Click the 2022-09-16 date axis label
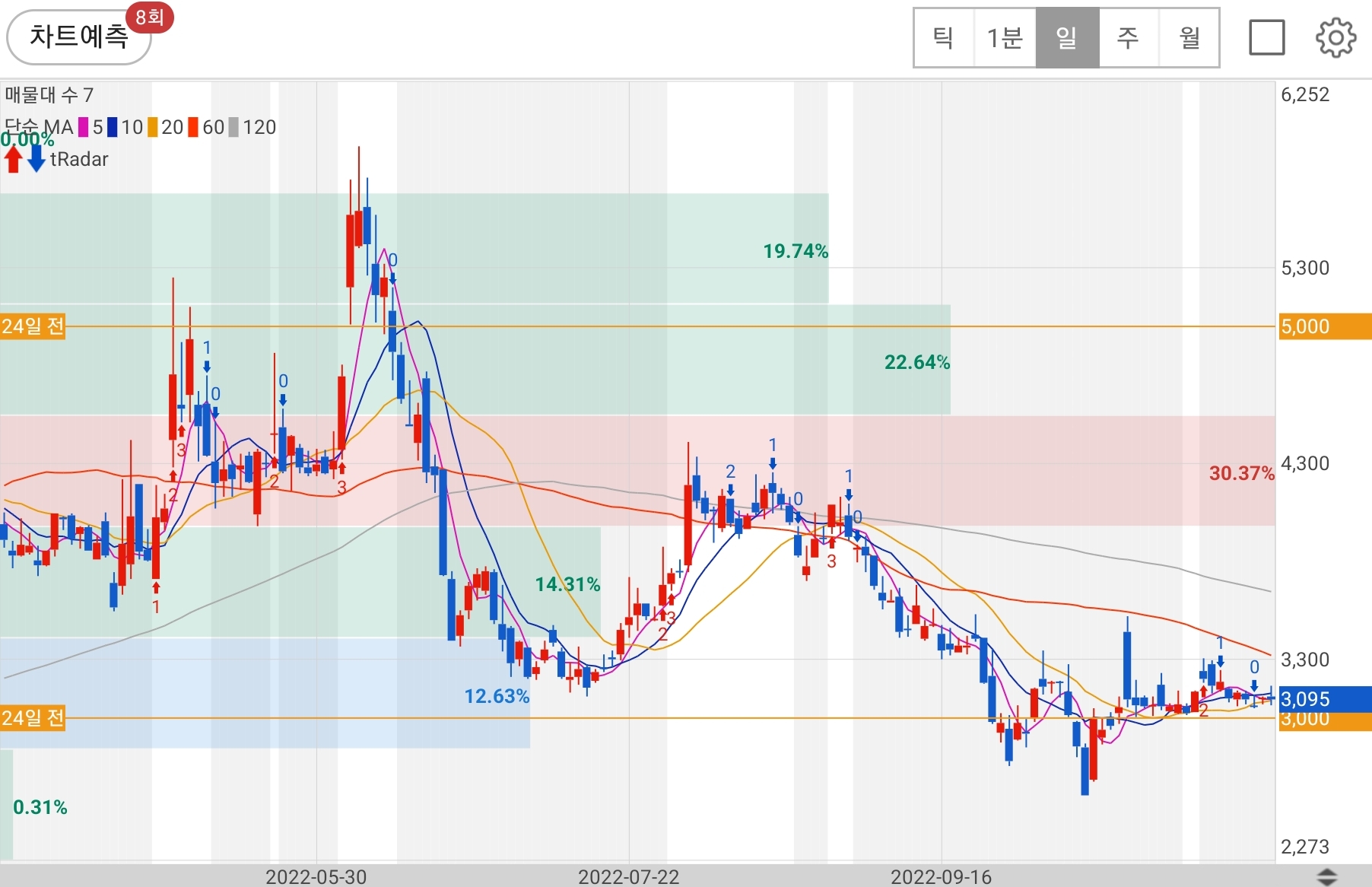 [x=941, y=876]
